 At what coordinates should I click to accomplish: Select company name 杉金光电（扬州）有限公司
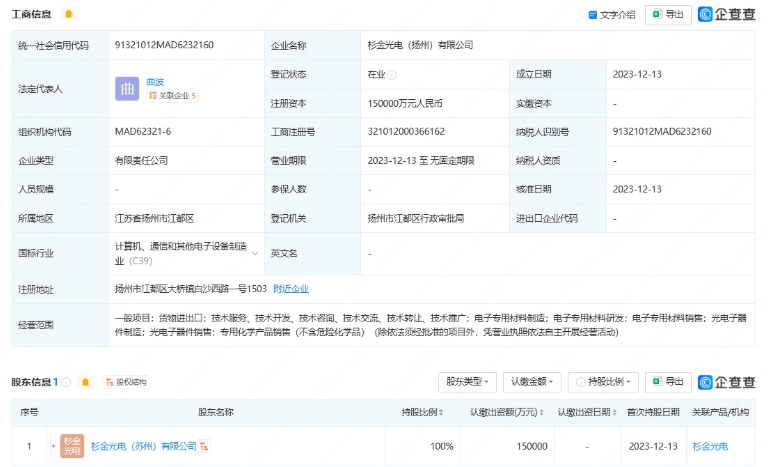click(x=420, y=45)
